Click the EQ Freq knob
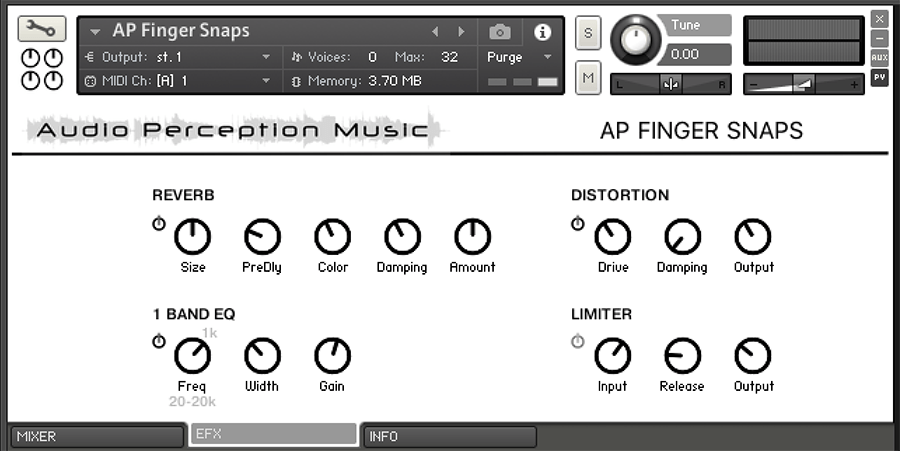 (x=192, y=356)
